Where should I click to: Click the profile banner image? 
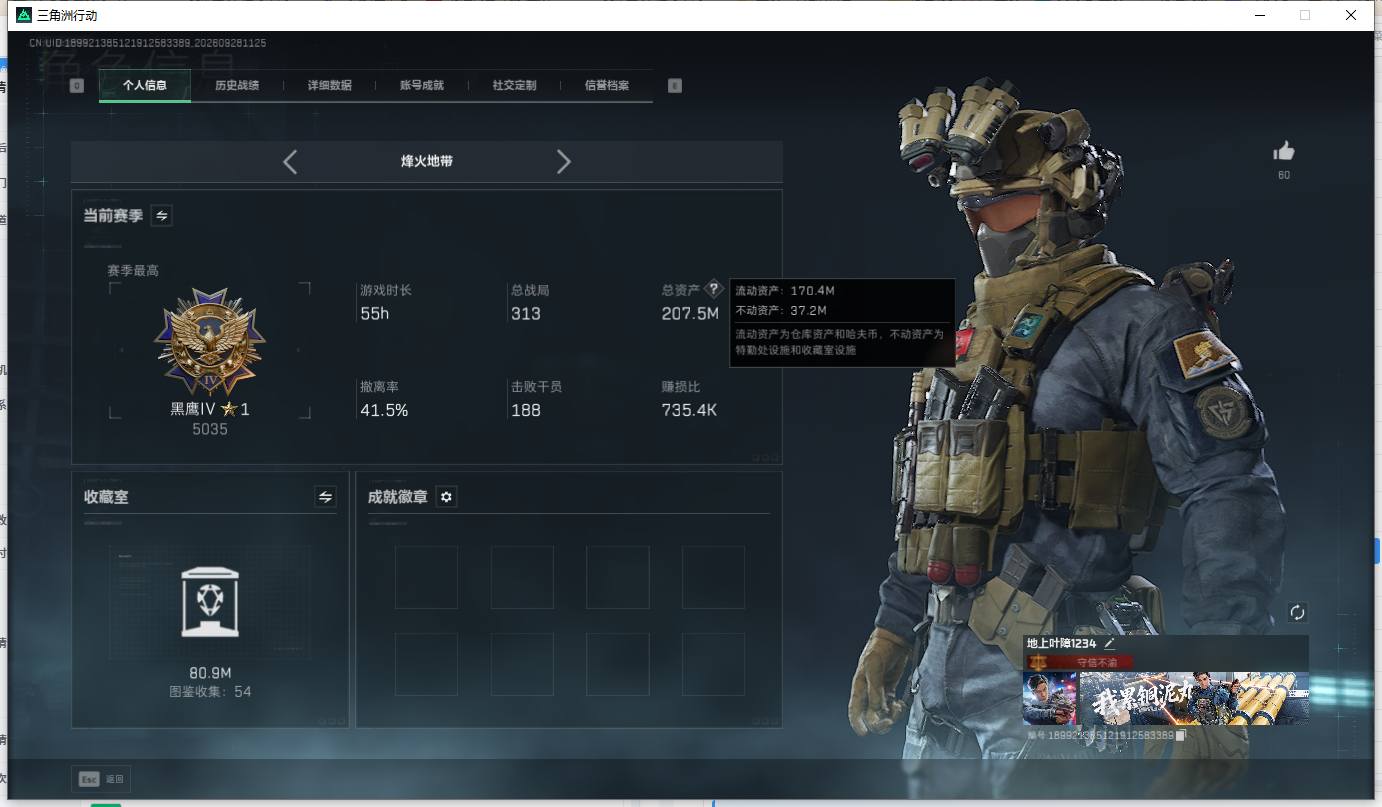1194,698
